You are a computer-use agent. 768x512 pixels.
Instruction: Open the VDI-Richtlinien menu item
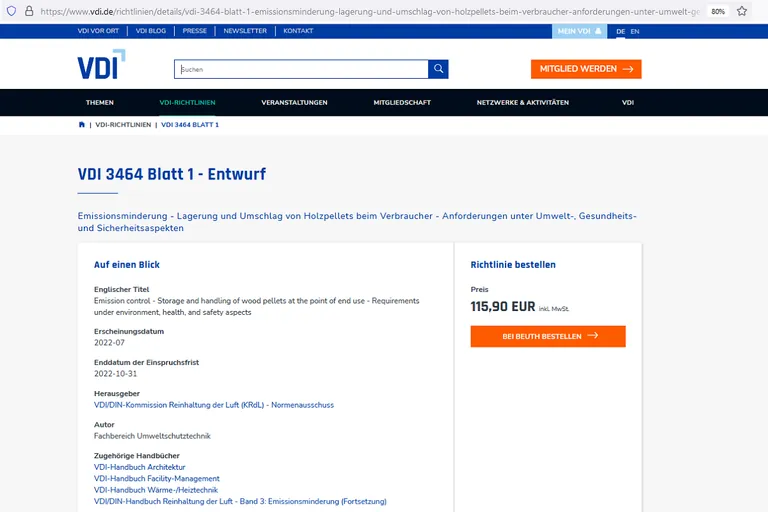coord(187,102)
